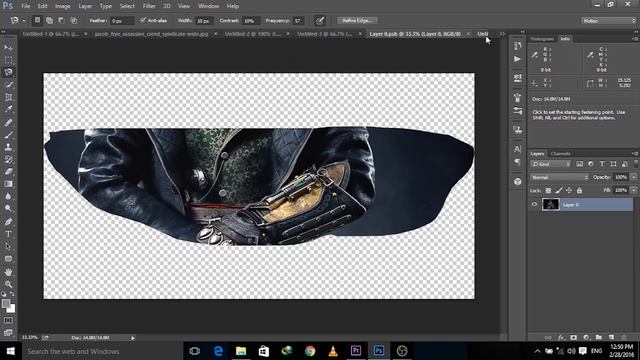Viewport: 640px width, 360px height.
Task: Toggle Anti-alias checkbox
Action: (x=143, y=20)
